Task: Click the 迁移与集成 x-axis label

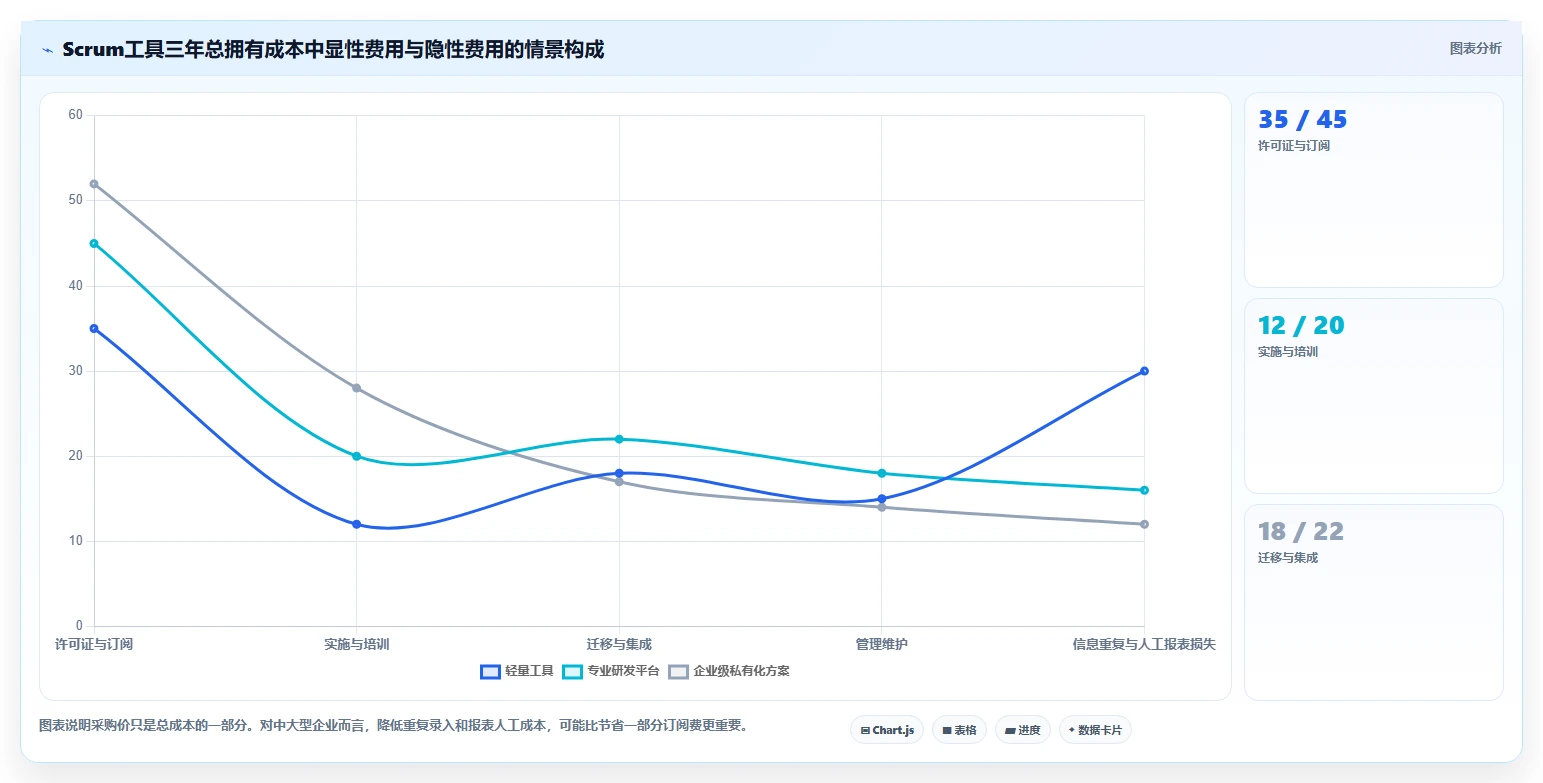Action: pyautogui.click(x=619, y=644)
